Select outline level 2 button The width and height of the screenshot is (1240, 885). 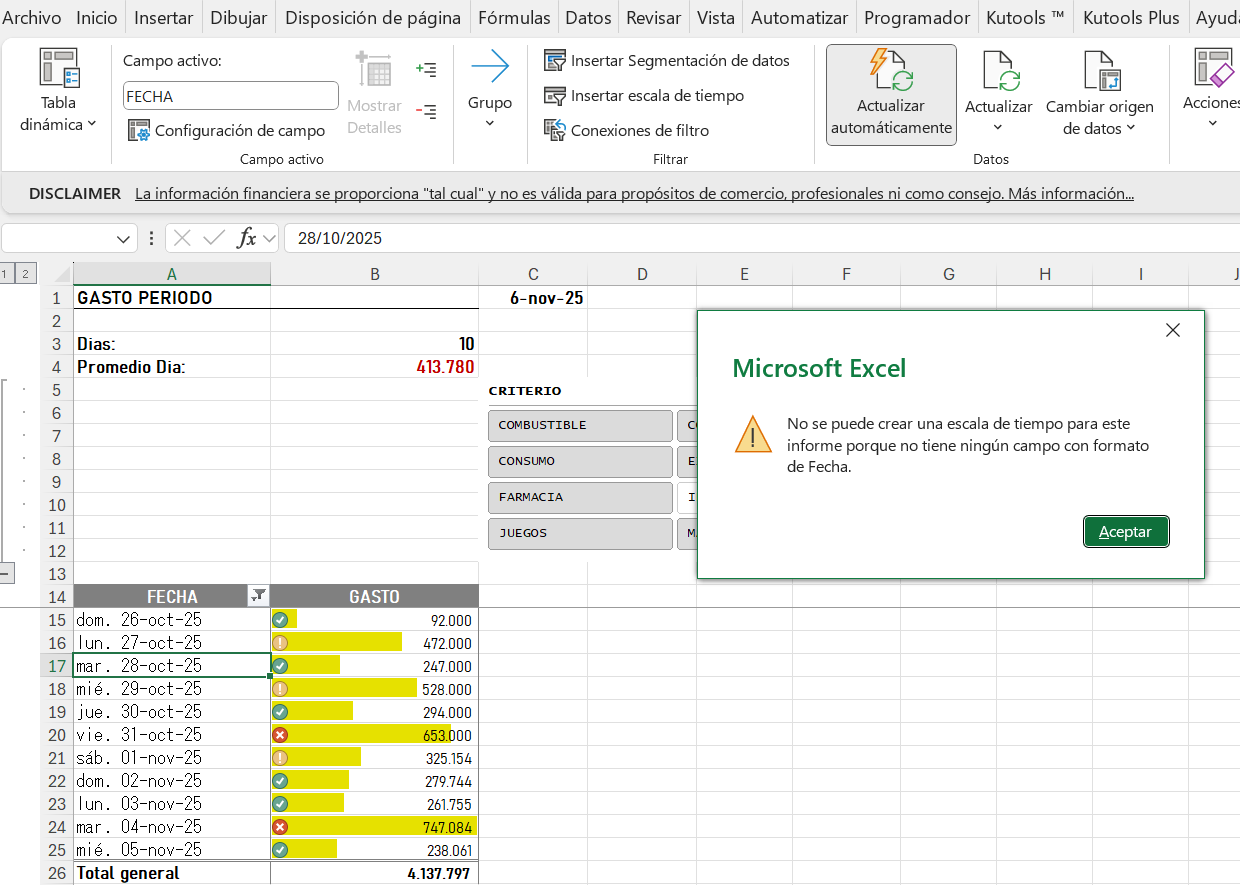tap(25, 274)
